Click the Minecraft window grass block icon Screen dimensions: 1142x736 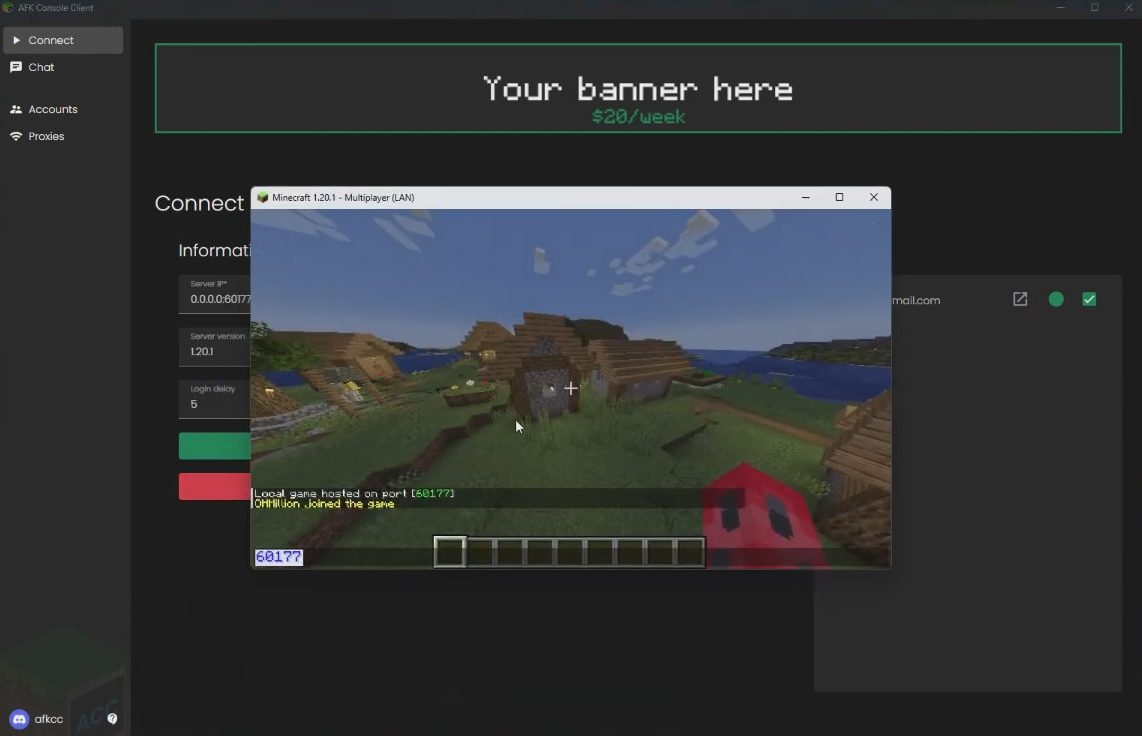(263, 197)
